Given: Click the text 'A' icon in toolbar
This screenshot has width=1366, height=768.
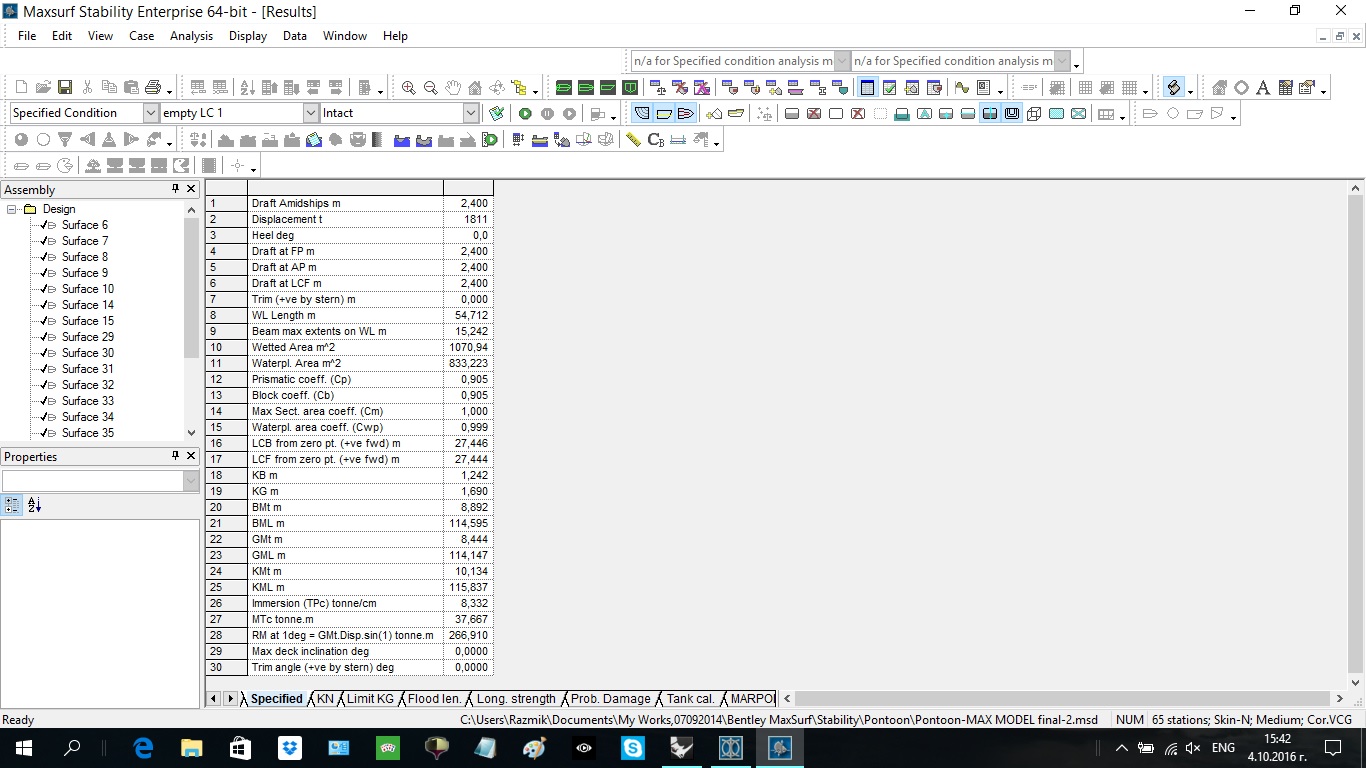Looking at the screenshot, I should 1263,88.
